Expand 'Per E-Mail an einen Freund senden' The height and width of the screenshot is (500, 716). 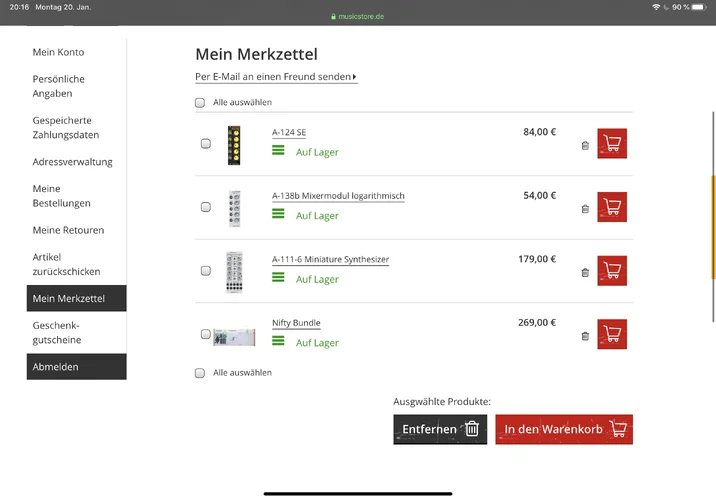tap(275, 77)
